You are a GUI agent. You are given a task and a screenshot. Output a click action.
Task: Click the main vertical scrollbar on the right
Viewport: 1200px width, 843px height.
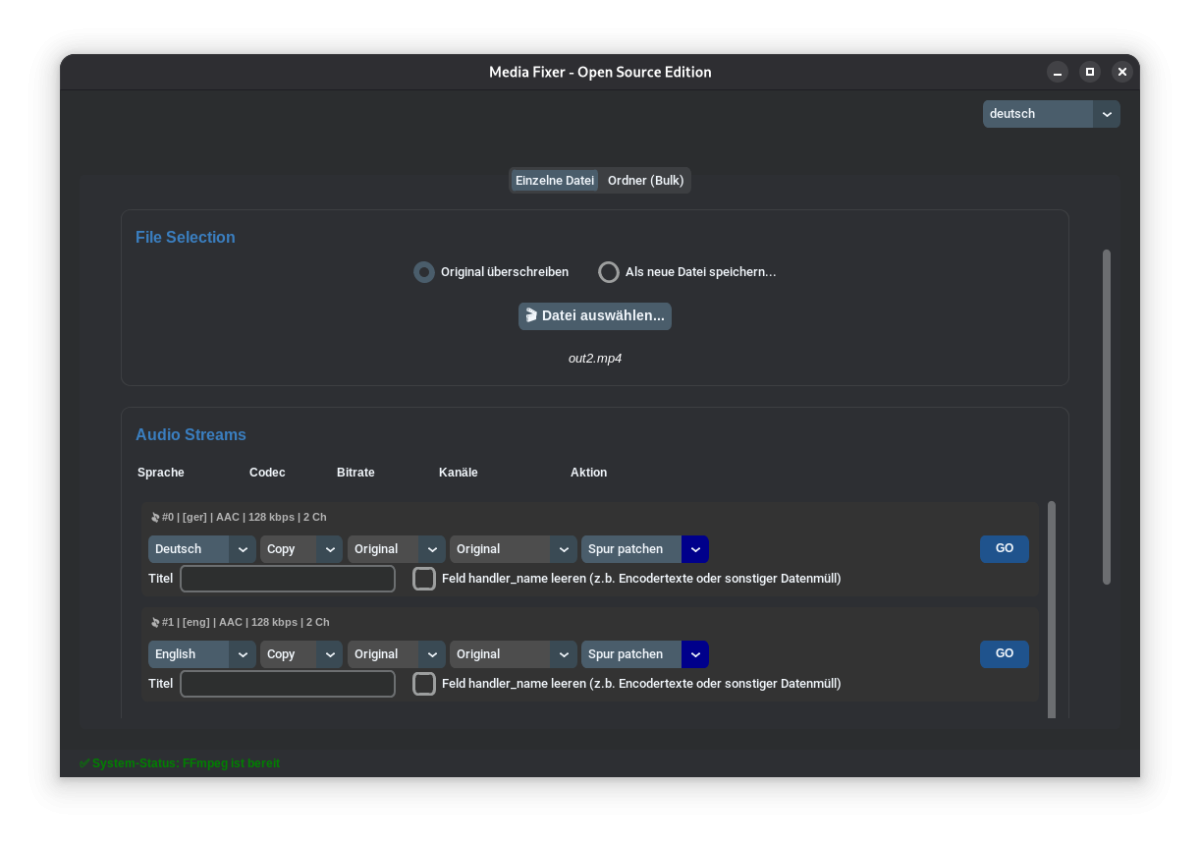(1106, 416)
